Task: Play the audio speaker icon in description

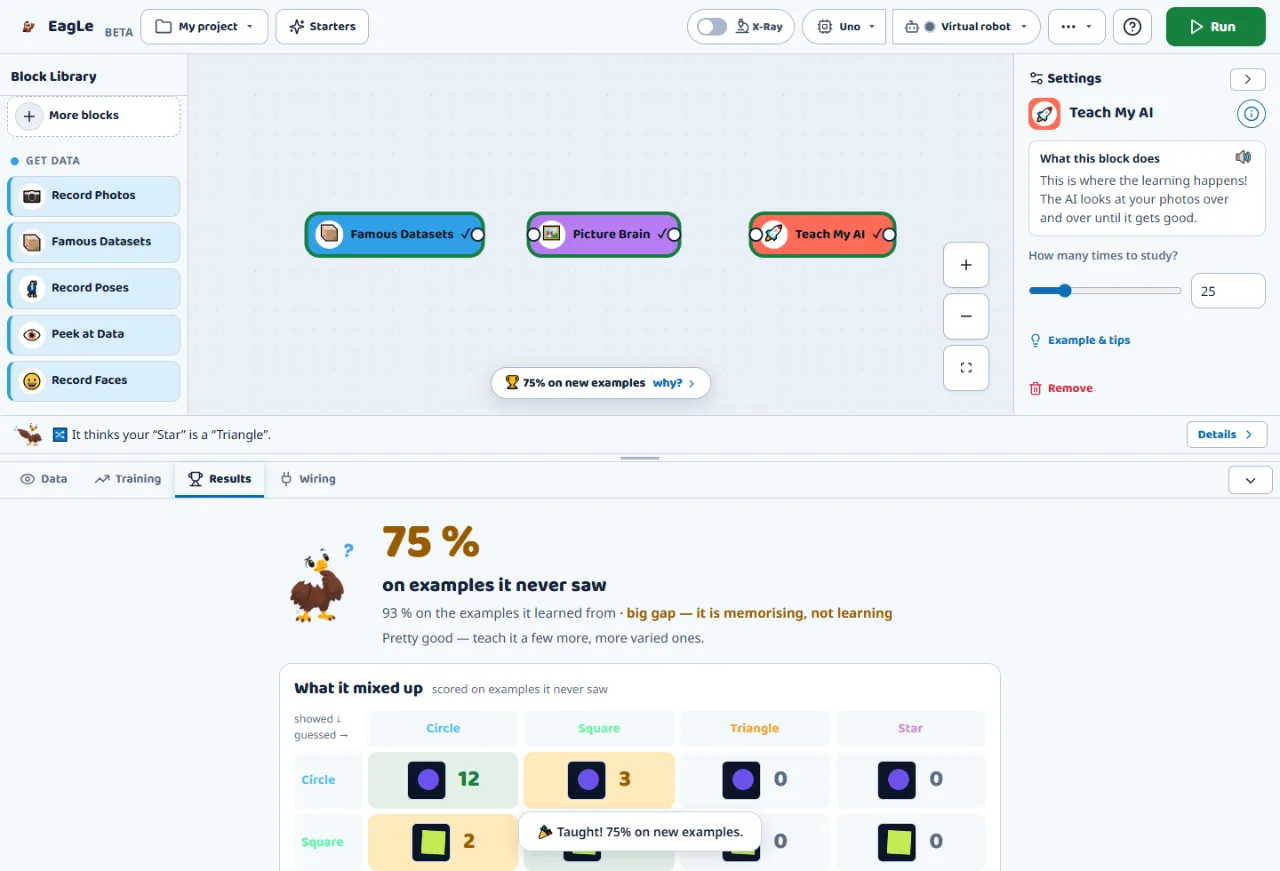Action: coord(1243,158)
